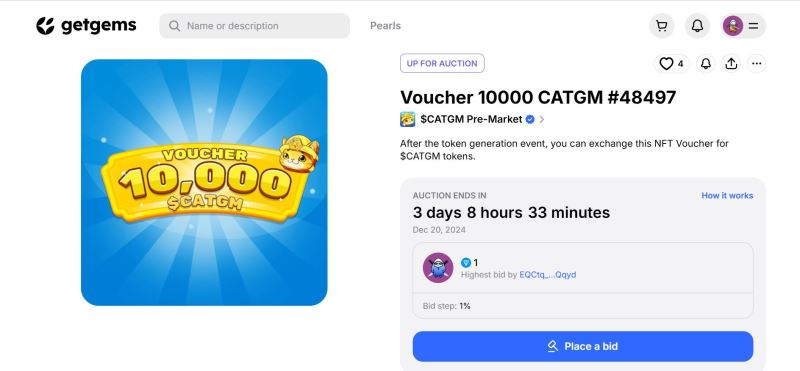
Task: Go to the Pearls menu item
Action: tap(385, 26)
